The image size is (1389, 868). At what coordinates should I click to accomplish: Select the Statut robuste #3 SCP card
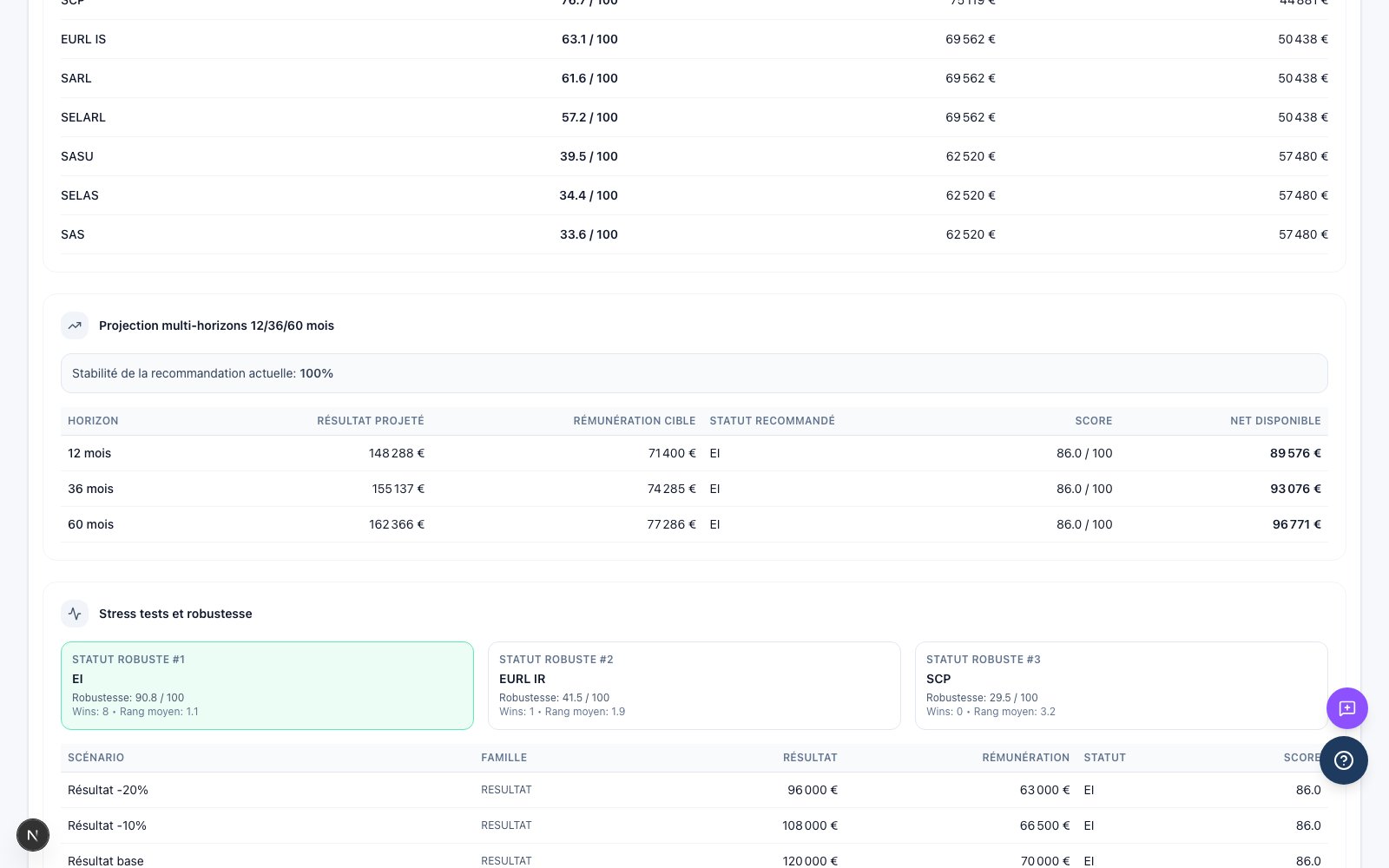point(1122,686)
